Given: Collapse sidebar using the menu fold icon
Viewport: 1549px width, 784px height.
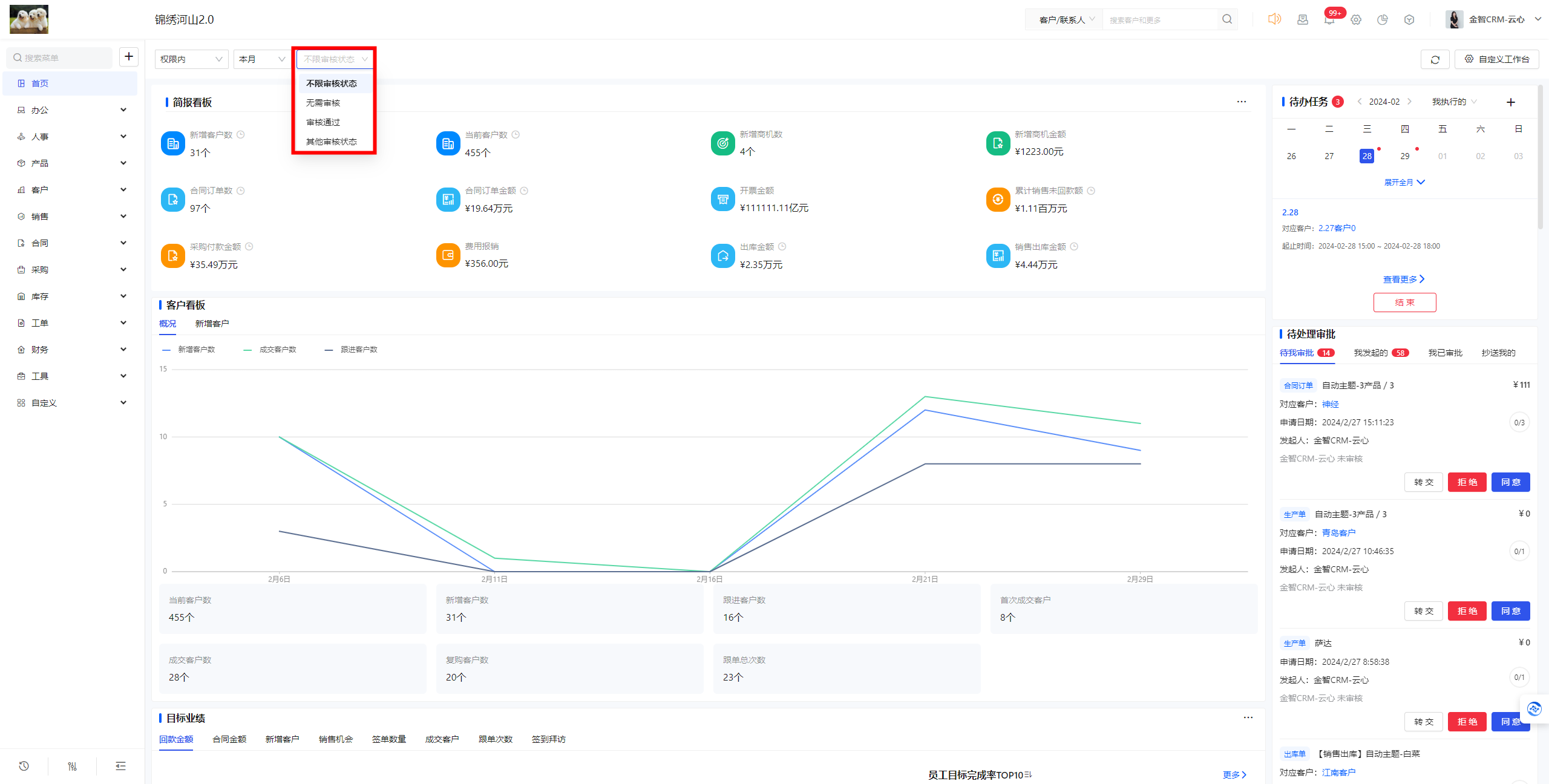Looking at the screenshot, I should (x=121, y=766).
